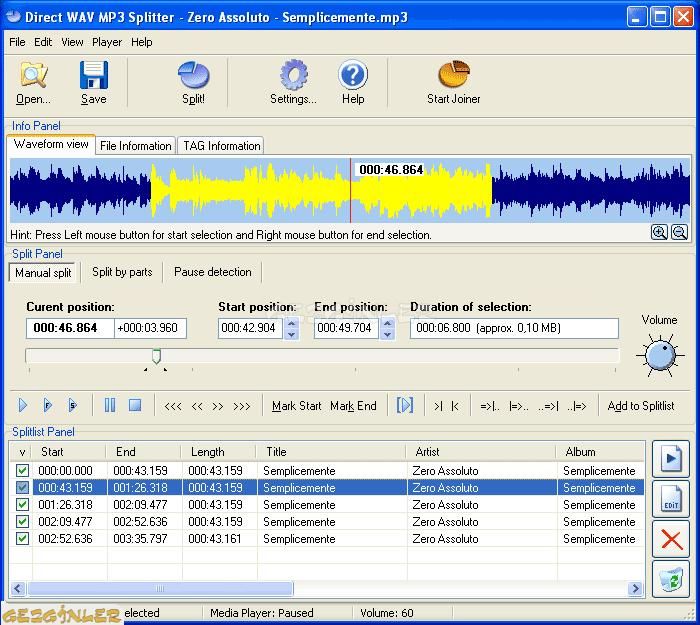Click the Volume knob
This screenshot has height=625, width=700.
point(660,355)
